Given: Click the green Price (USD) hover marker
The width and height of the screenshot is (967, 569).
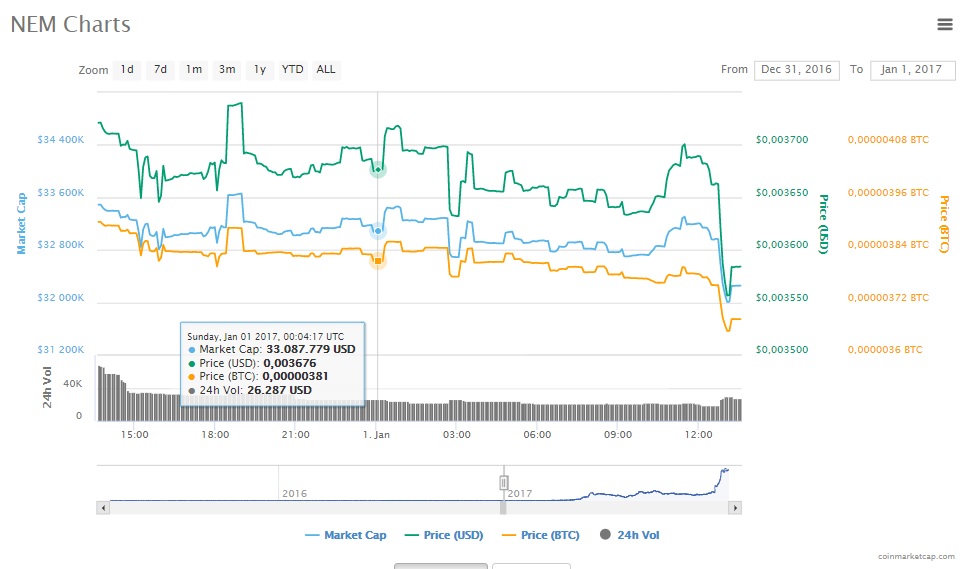Looking at the screenshot, I should click(378, 169).
